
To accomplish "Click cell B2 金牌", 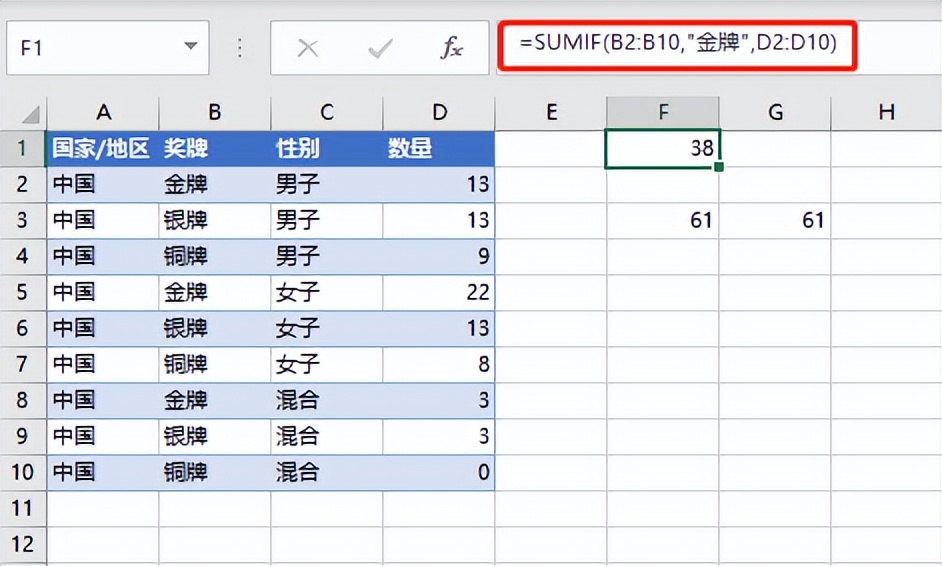I will click(x=215, y=184).
